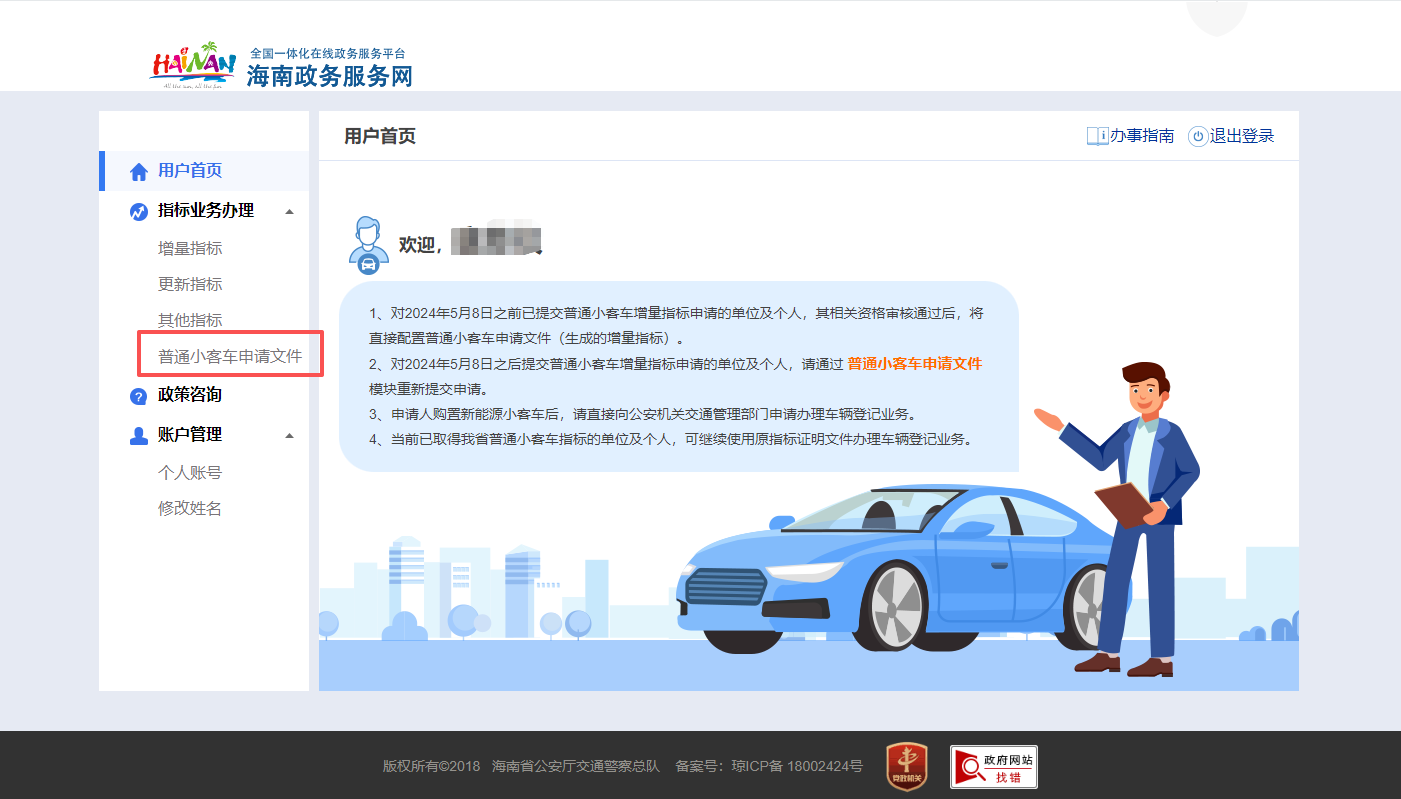Click the police badge emblem in the footer
Screen dimensions: 1401x799
coord(905,766)
